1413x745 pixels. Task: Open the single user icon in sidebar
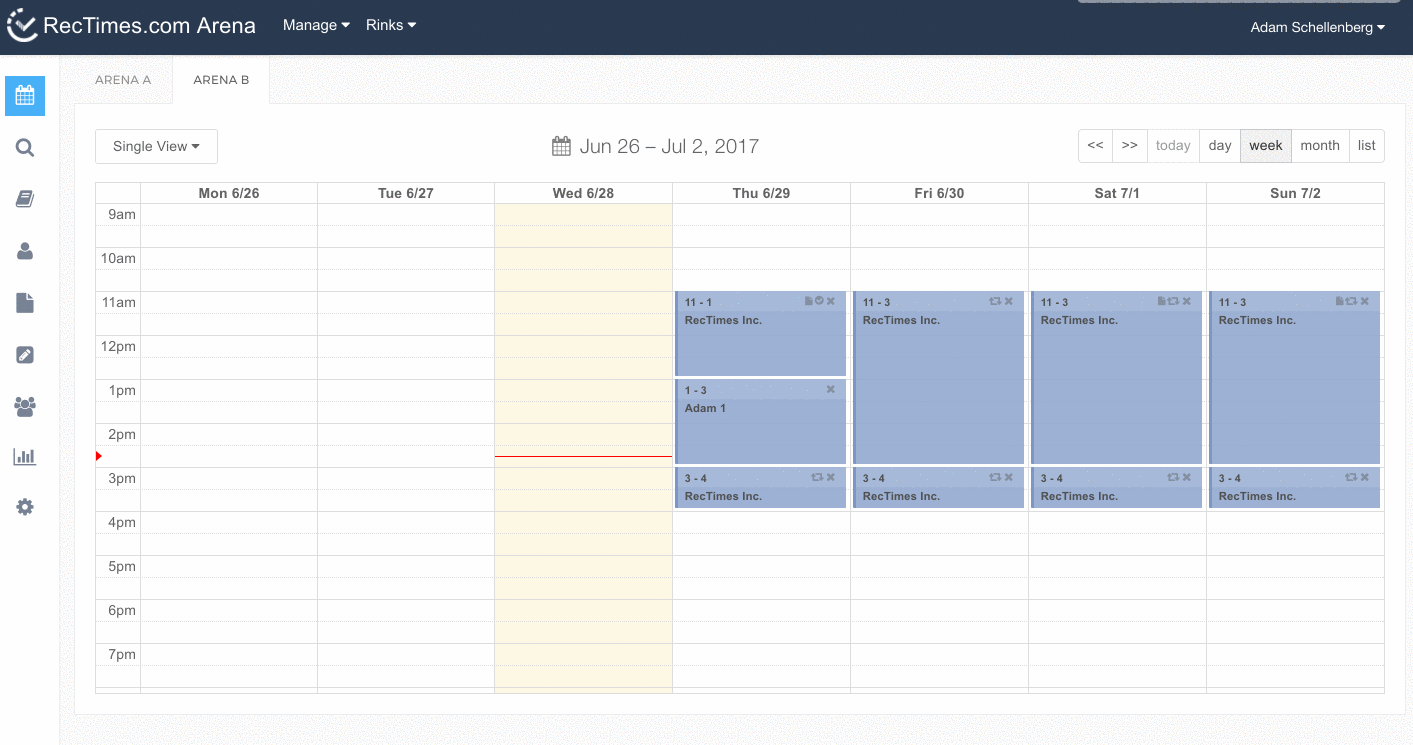pyautogui.click(x=25, y=252)
